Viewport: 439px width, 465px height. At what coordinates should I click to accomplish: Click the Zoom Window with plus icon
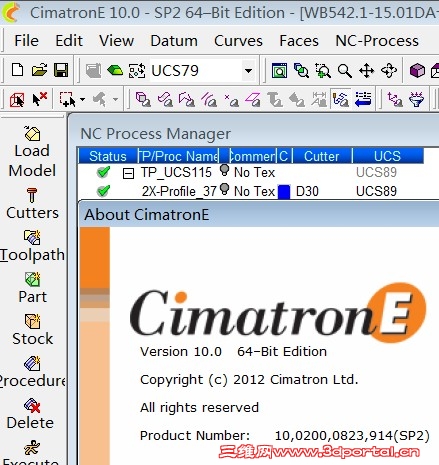323,71
